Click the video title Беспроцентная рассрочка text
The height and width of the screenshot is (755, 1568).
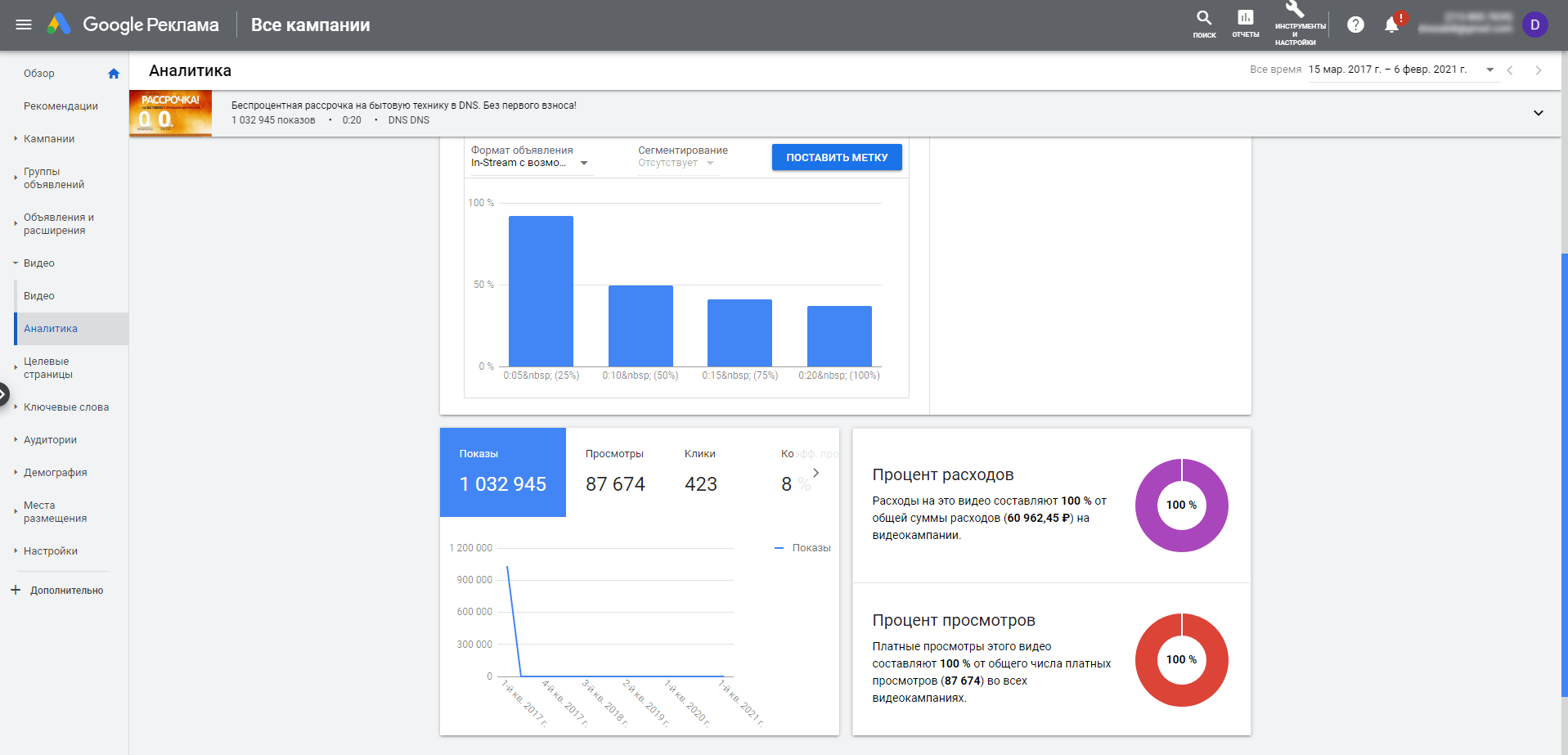click(x=403, y=106)
